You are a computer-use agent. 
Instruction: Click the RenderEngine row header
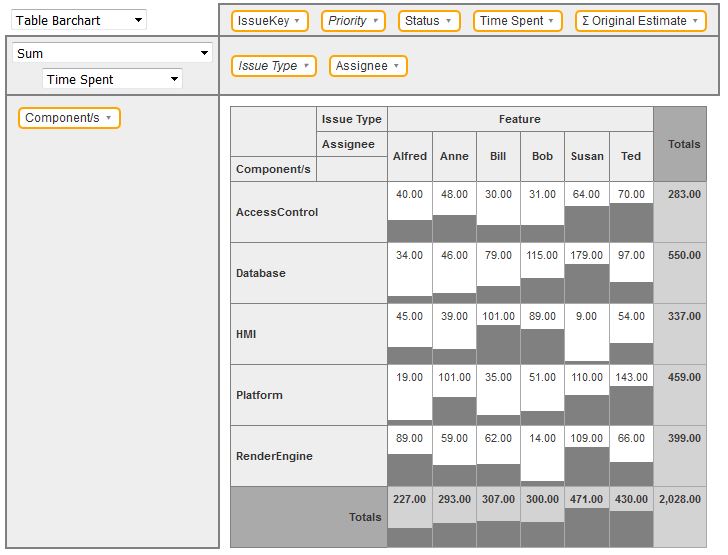274,456
